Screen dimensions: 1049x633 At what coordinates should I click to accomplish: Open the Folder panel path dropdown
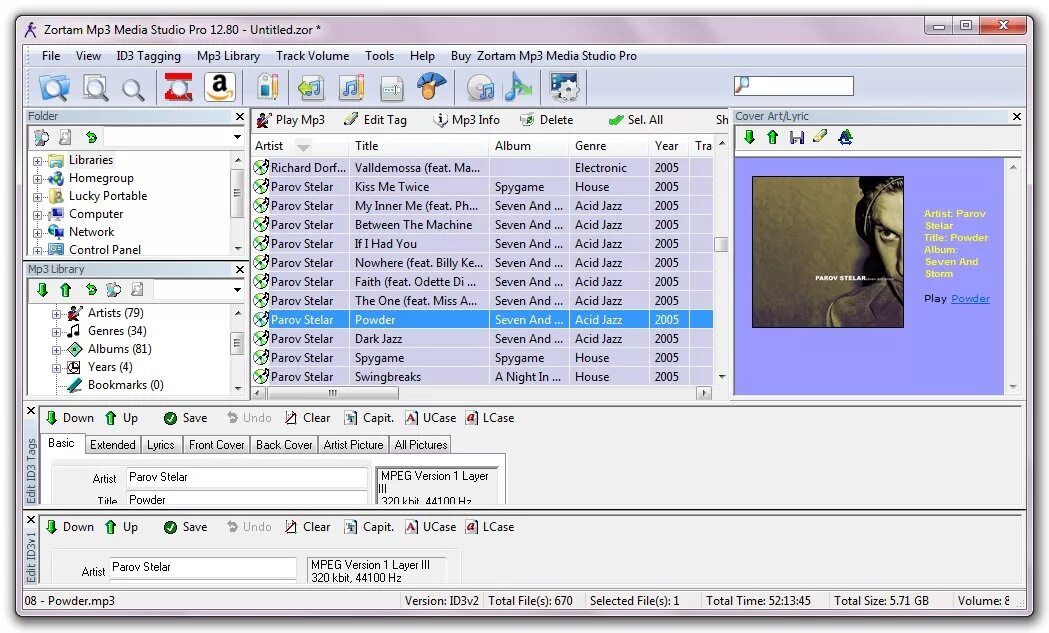[237, 137]
